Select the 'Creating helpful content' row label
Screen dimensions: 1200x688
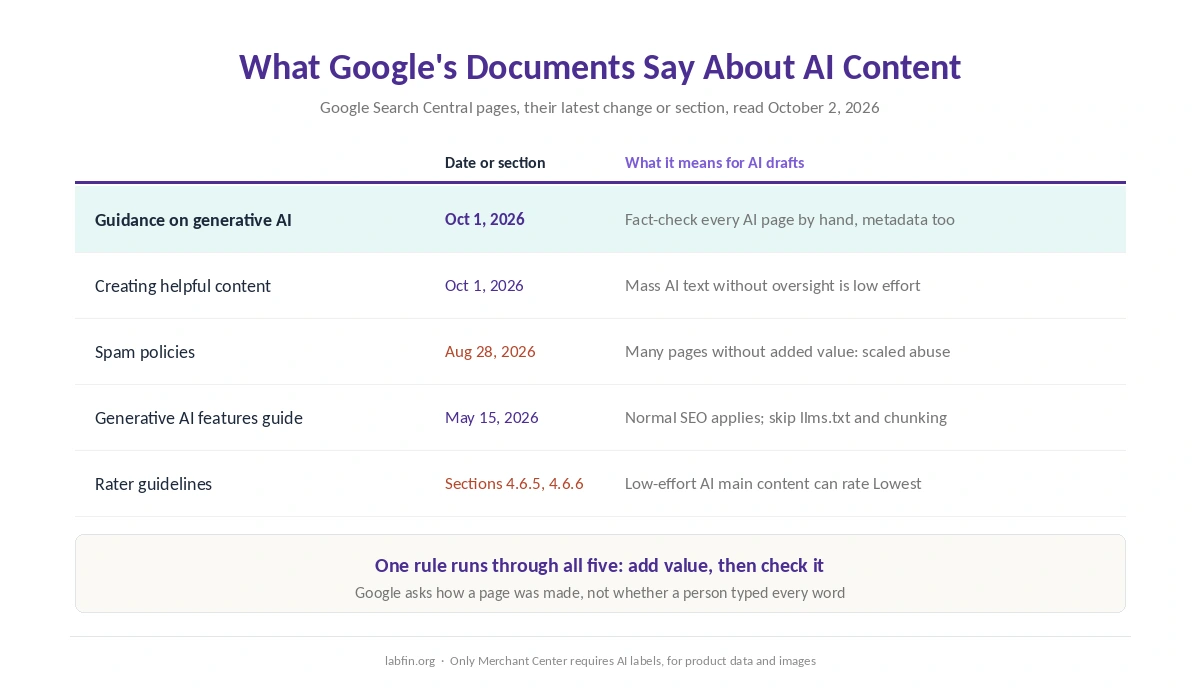183,285
